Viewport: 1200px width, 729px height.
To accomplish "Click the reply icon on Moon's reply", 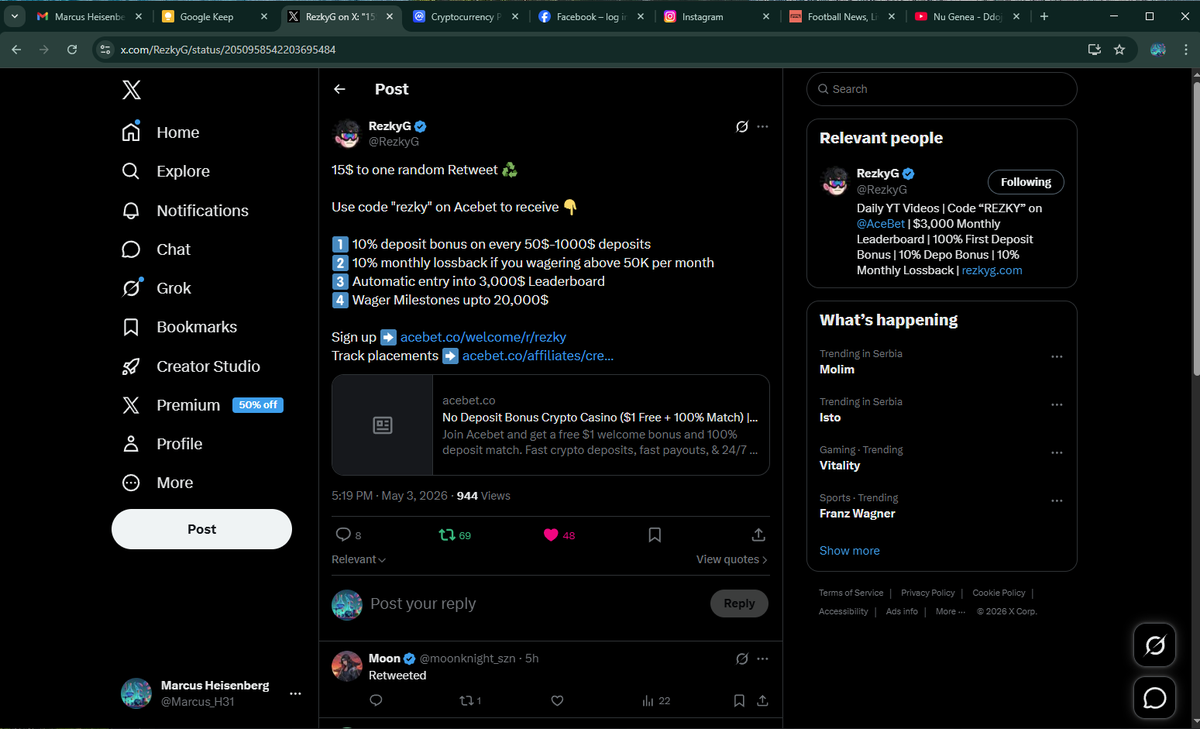I will point(376,701).
